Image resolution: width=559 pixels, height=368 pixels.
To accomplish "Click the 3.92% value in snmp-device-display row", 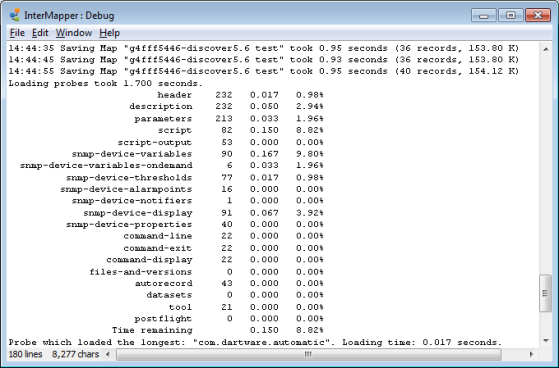I will coord(309,213).
